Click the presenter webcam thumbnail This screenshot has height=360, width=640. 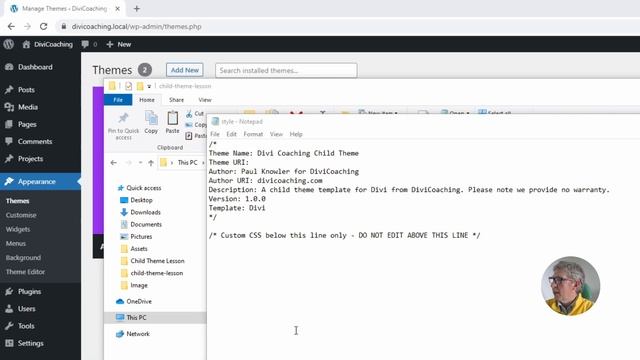571,286
